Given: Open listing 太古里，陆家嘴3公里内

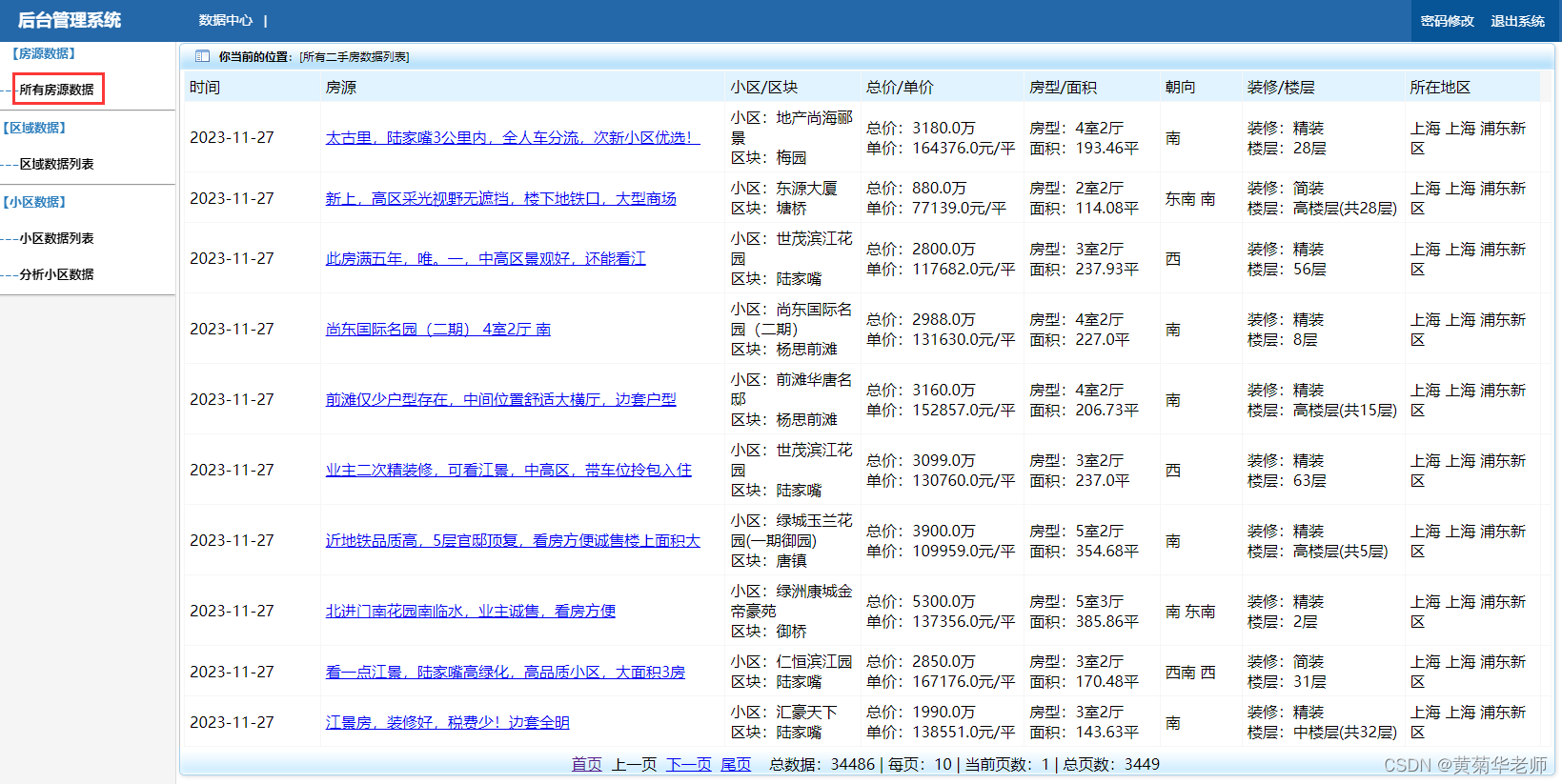Looking at the screenshot, I should coord(513,137).
